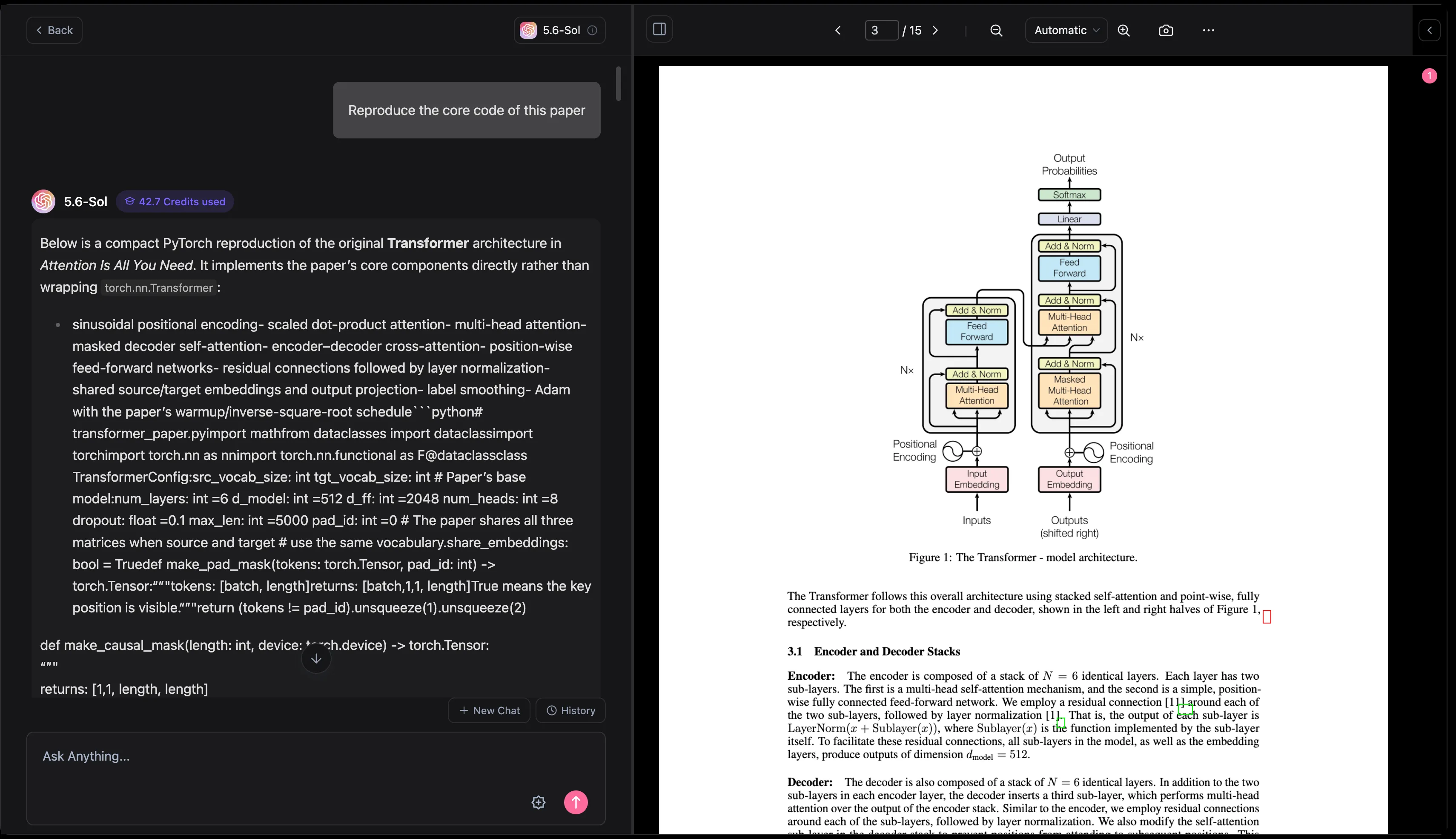Jump to bottom with the down-arrow button
Screen dimensions: 1456x839
(316, 658)
